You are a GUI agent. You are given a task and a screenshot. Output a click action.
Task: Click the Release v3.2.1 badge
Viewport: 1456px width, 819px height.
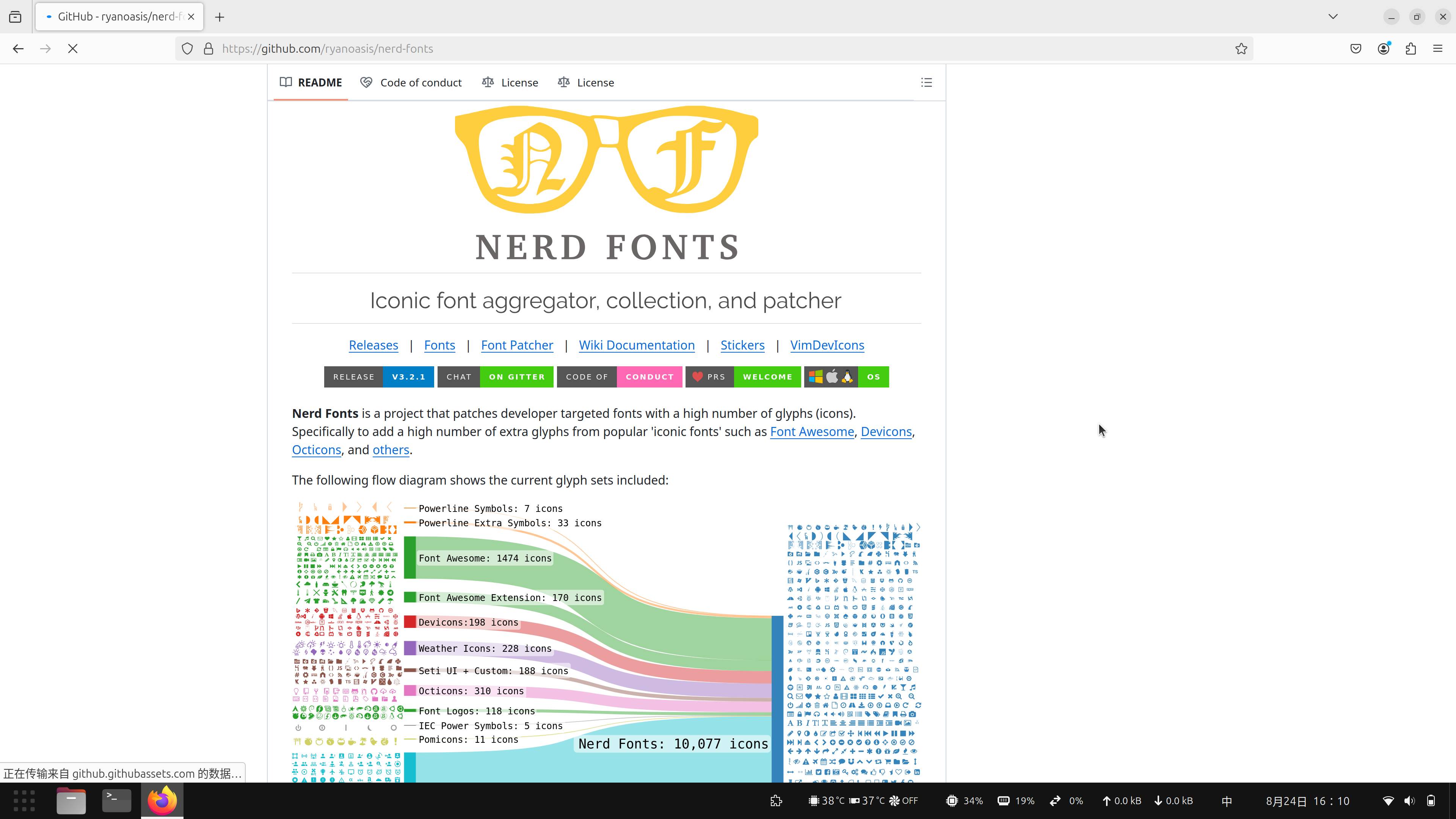[379, 377]
